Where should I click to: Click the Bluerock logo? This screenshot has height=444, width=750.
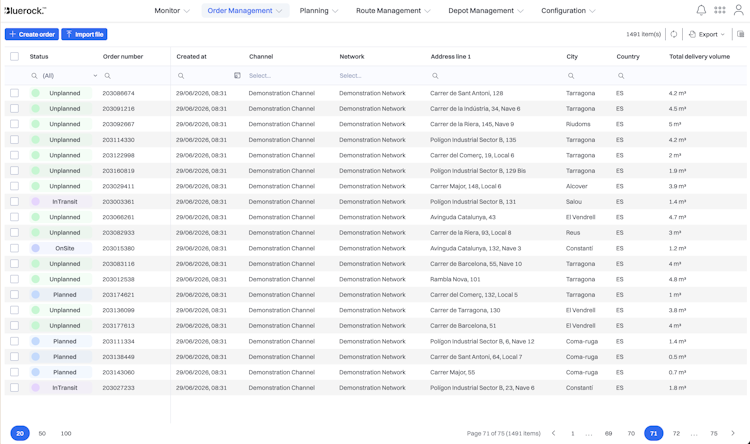[x=25, y=10]
